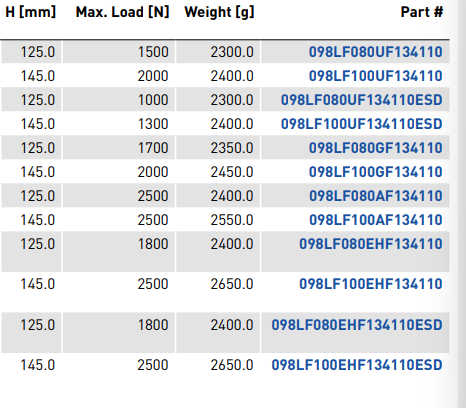Open part link 098LF080GF134110
This screenshot has height=408, width=466.
pos(376,148)
